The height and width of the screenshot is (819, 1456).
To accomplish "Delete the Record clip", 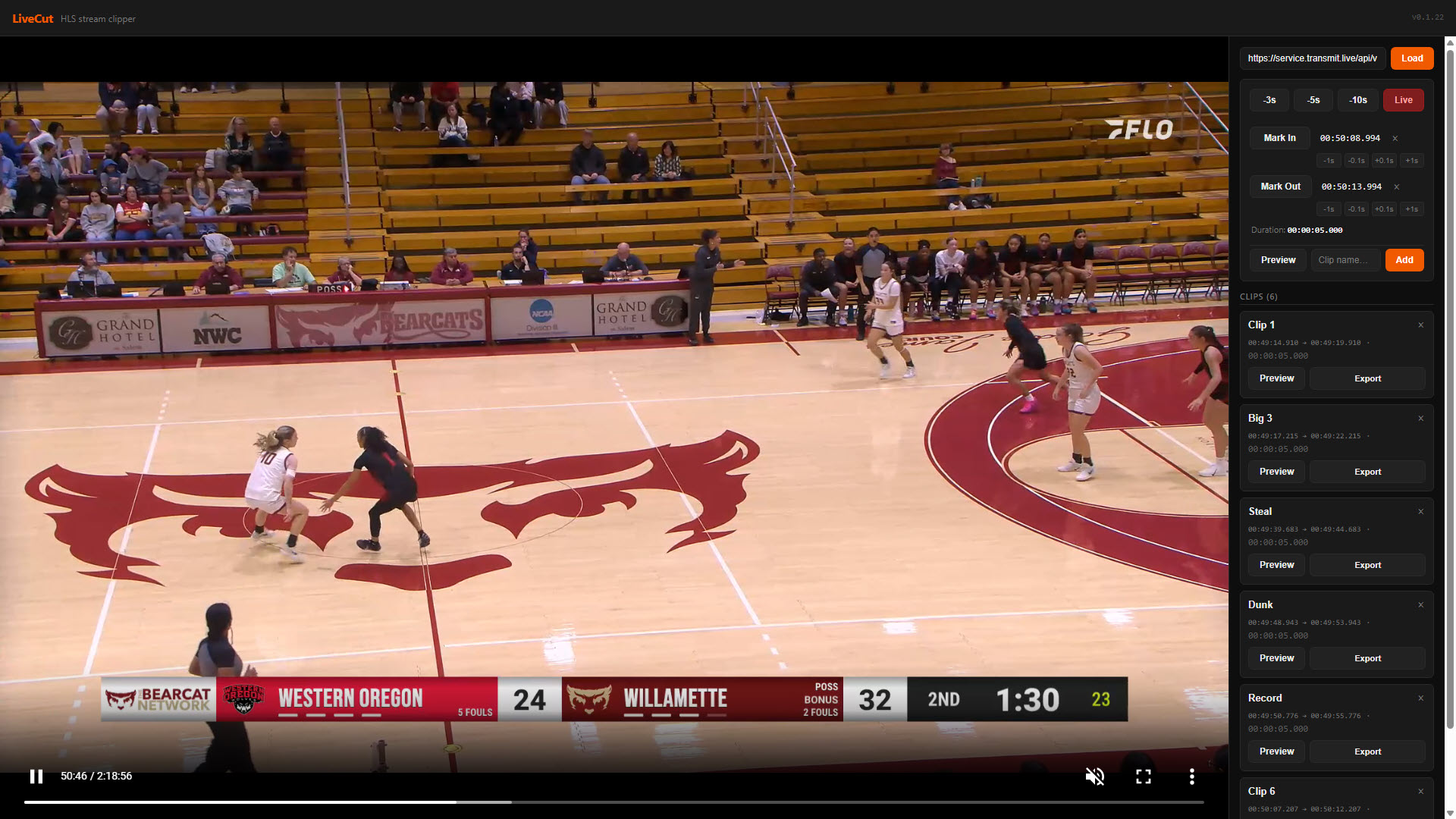I will [x=1420, y=698].
